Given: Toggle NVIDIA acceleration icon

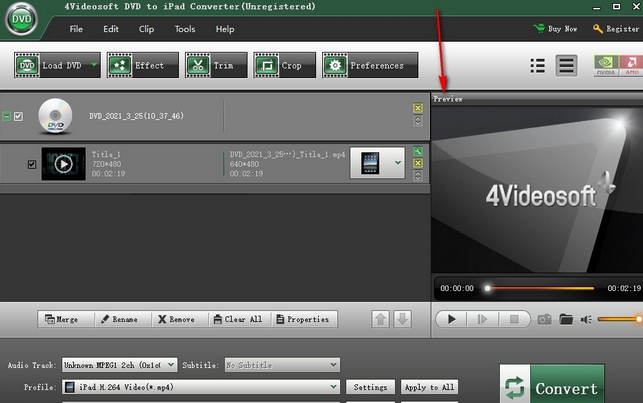Looking at the screenshot, I should 606,66.
